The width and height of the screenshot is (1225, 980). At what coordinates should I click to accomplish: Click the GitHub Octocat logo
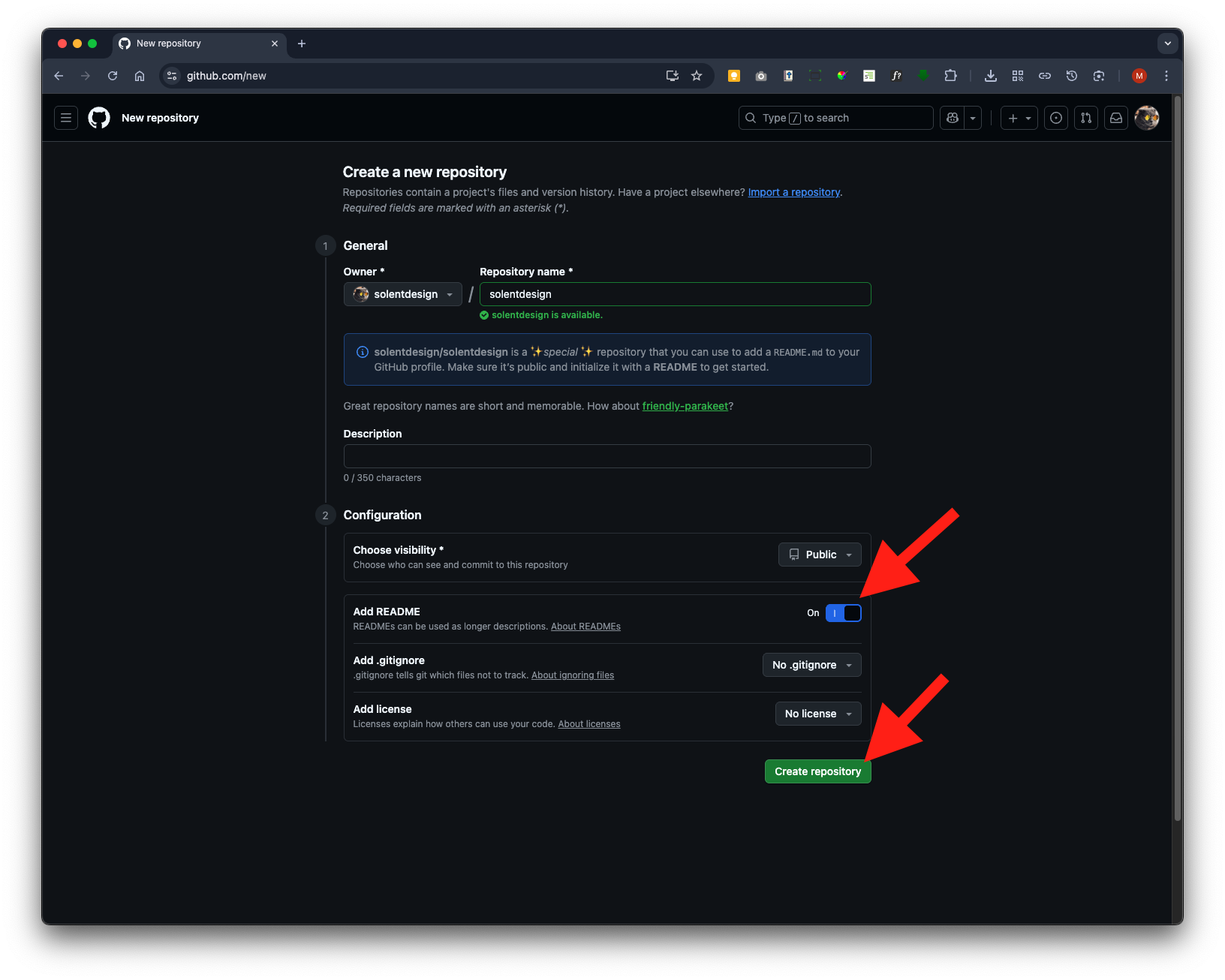(x=99, y=118)
